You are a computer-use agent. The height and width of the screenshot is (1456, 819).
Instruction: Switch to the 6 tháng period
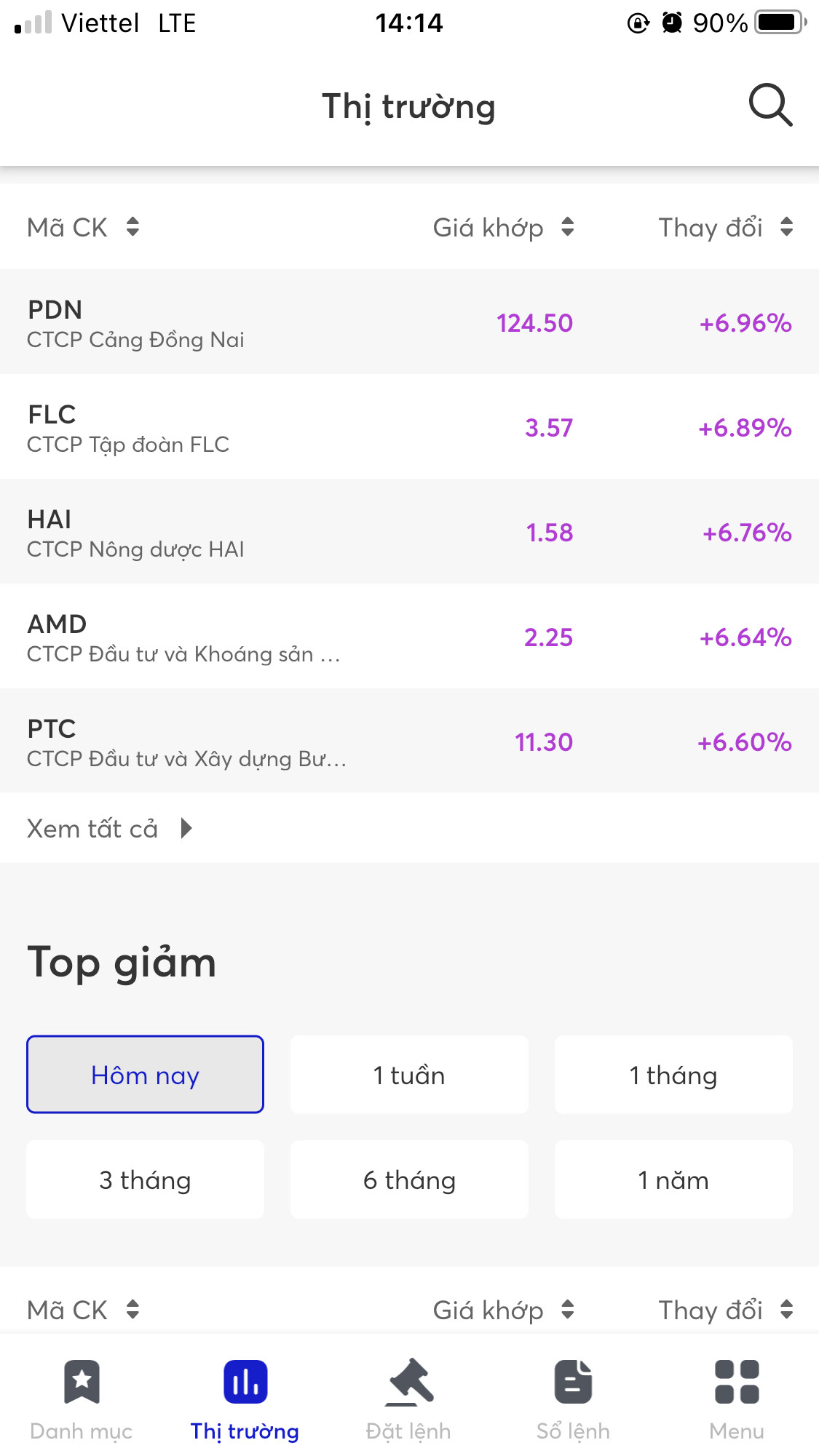409,1179
